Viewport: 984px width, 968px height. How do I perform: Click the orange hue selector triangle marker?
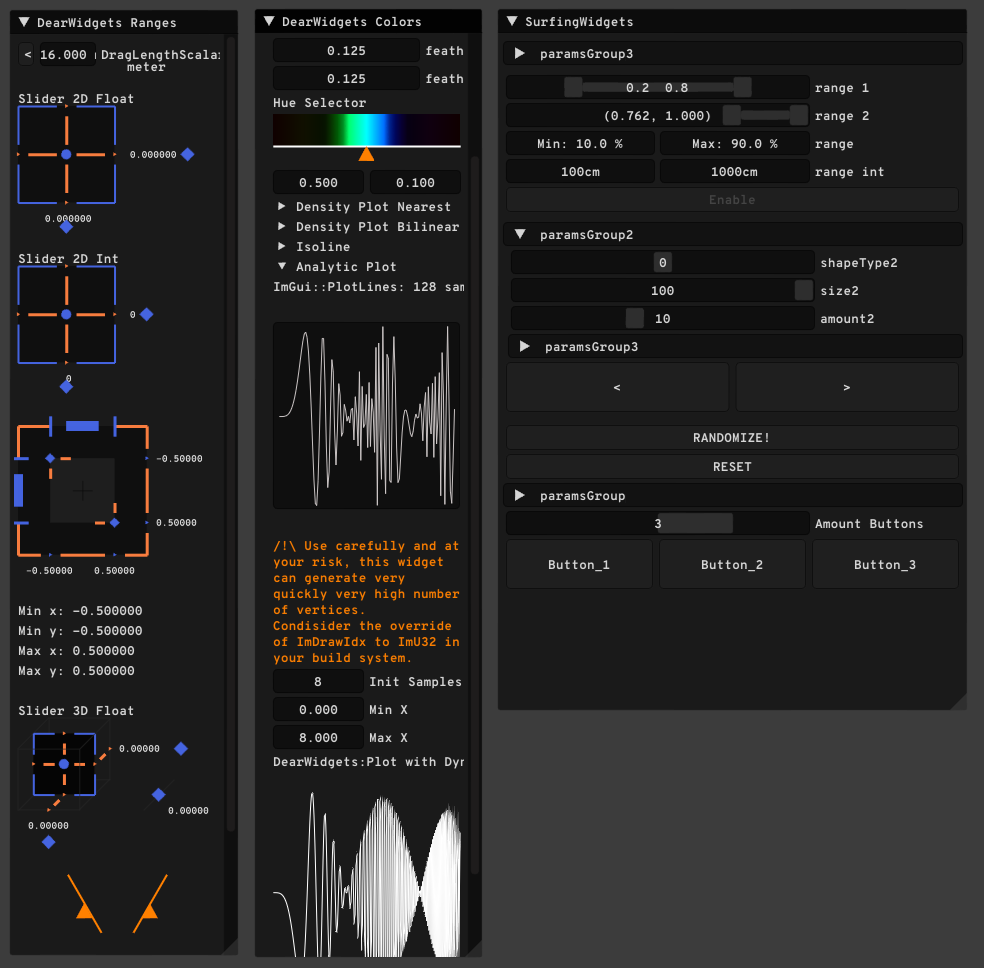click(x=366, y=154)
